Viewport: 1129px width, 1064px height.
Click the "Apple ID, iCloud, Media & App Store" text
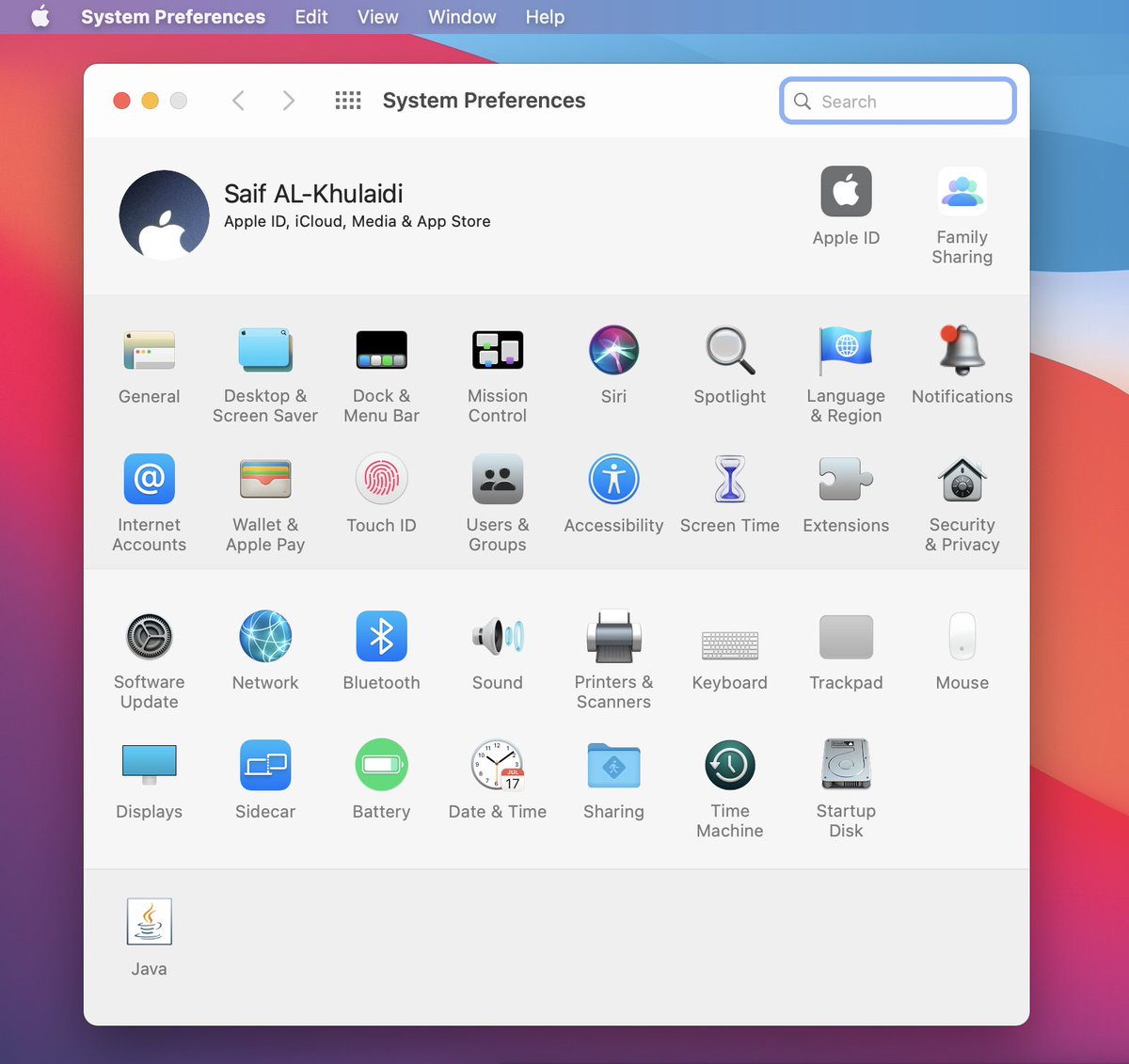(x=358, y=221)
